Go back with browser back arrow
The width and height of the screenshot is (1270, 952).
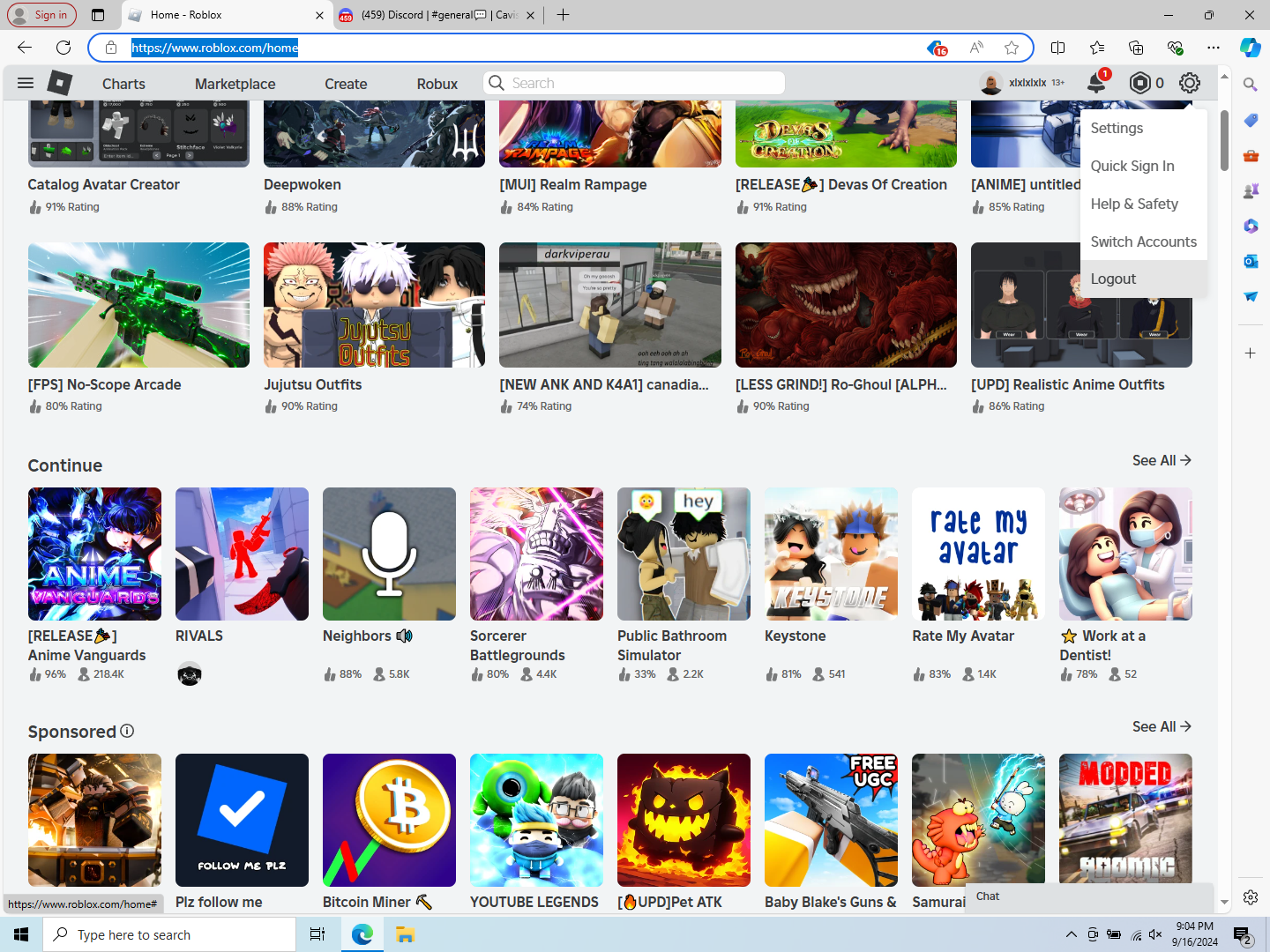coord(25,48)
